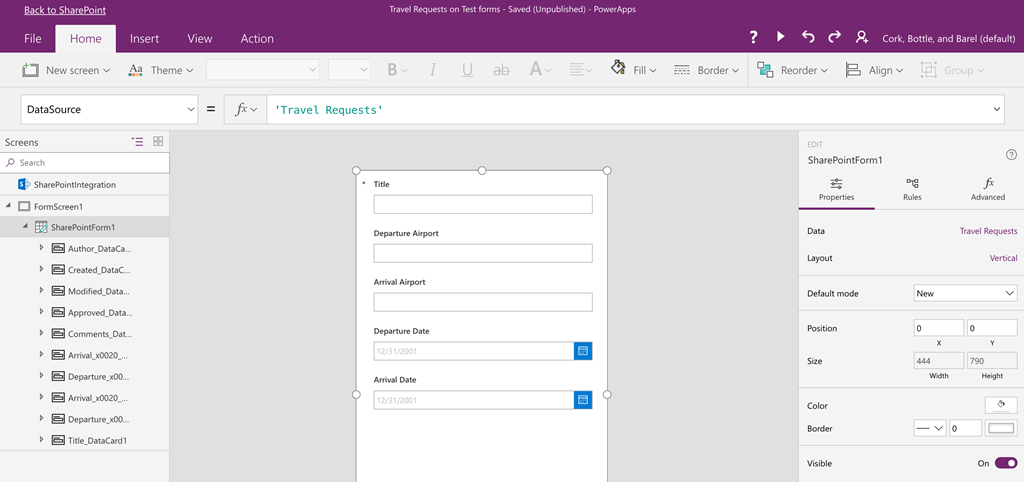
Task: Select SharePointForm1 in the tree
Action: tap(82, 227)
